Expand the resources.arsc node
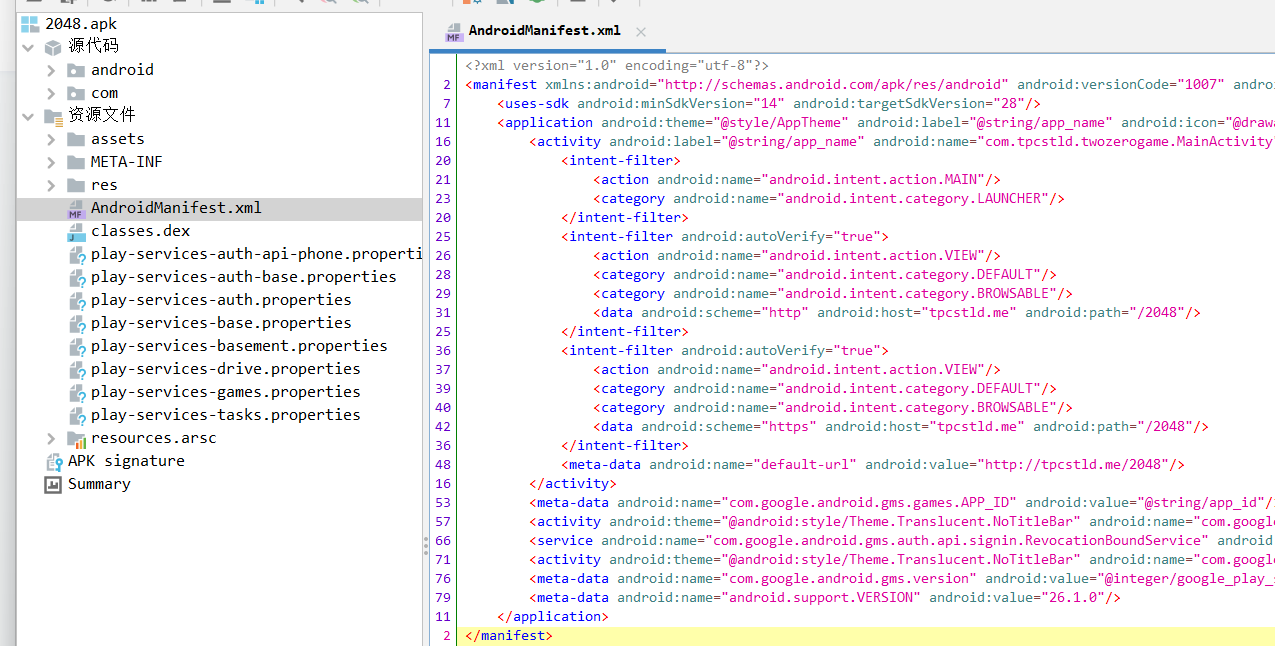 tap(51, 439)
